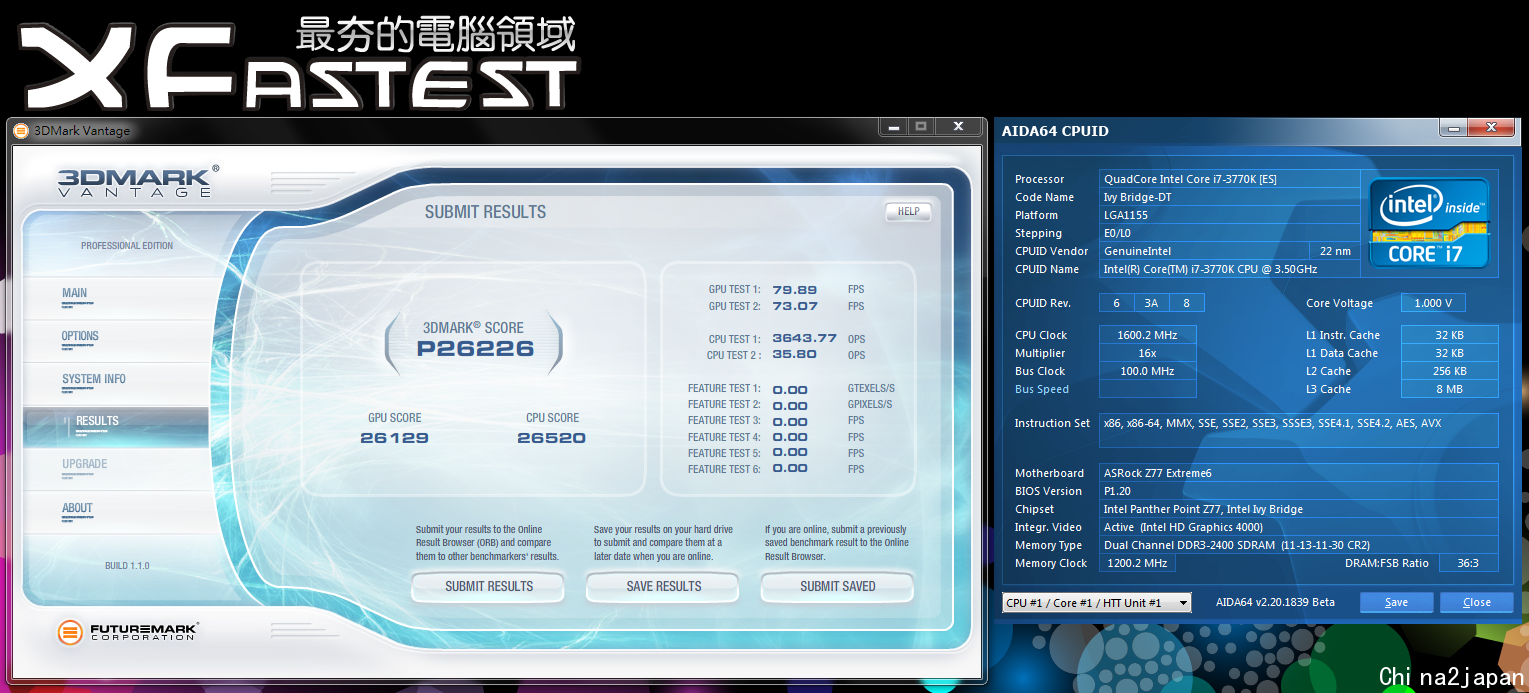Click the 22 nm process field
Image resolution: width=1529 pixels, height=693 pixels.
[1335, 251]
